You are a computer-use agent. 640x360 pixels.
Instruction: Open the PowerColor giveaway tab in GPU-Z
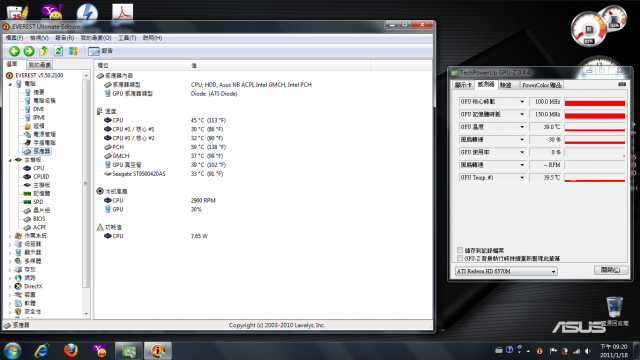(542, 85)
